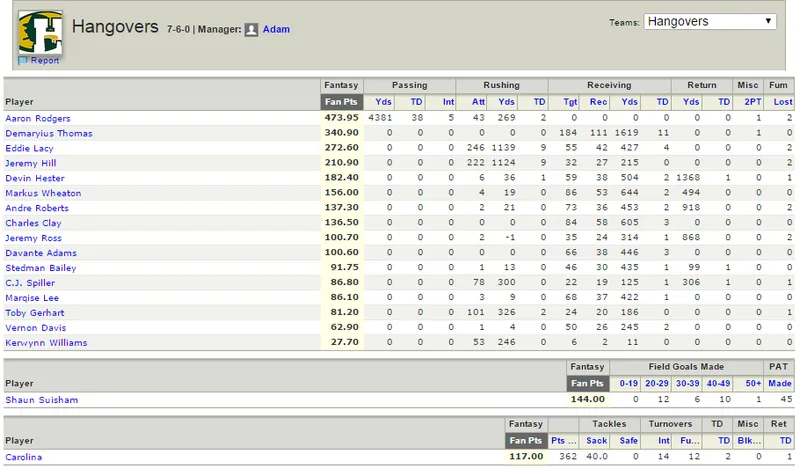Sort by Receiving Tgt column header
Viewport: 800px width, 469px height.
[570, 102]
